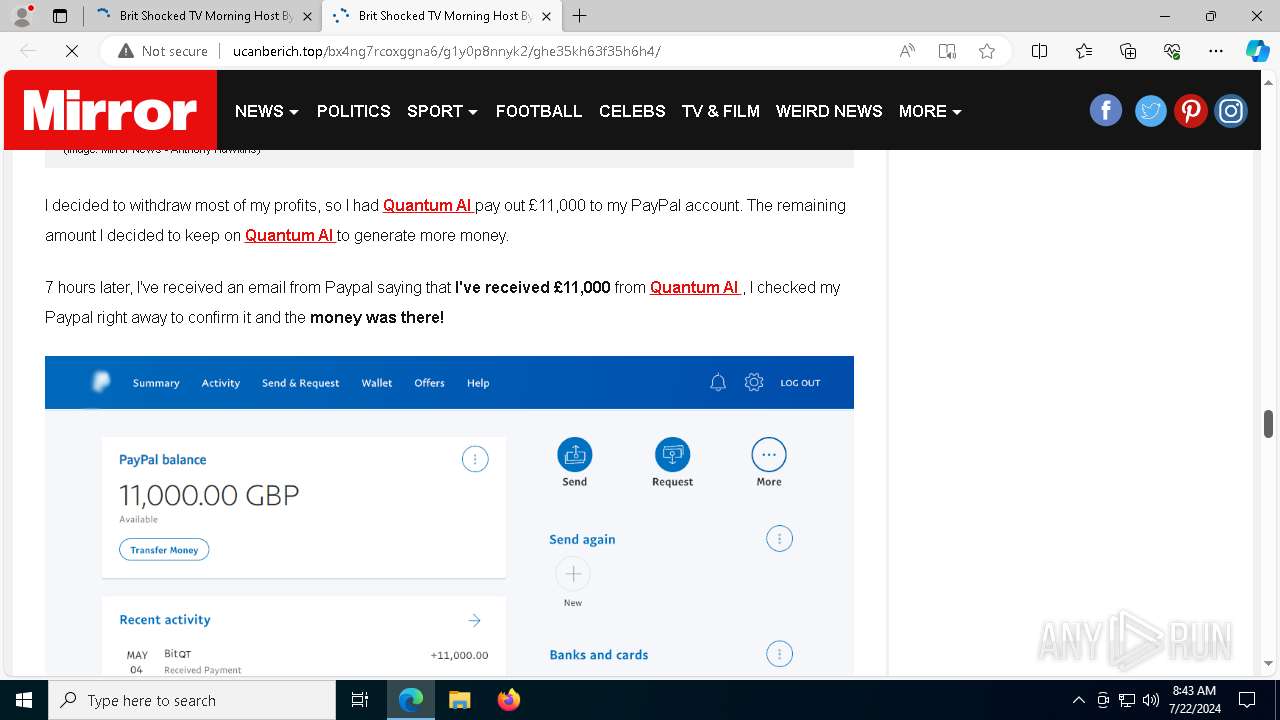The width and height of the screenshot is (1280, 720).
Task: Click the Transfer Money button
Action: pyautogui.click(x=164, y=550)
